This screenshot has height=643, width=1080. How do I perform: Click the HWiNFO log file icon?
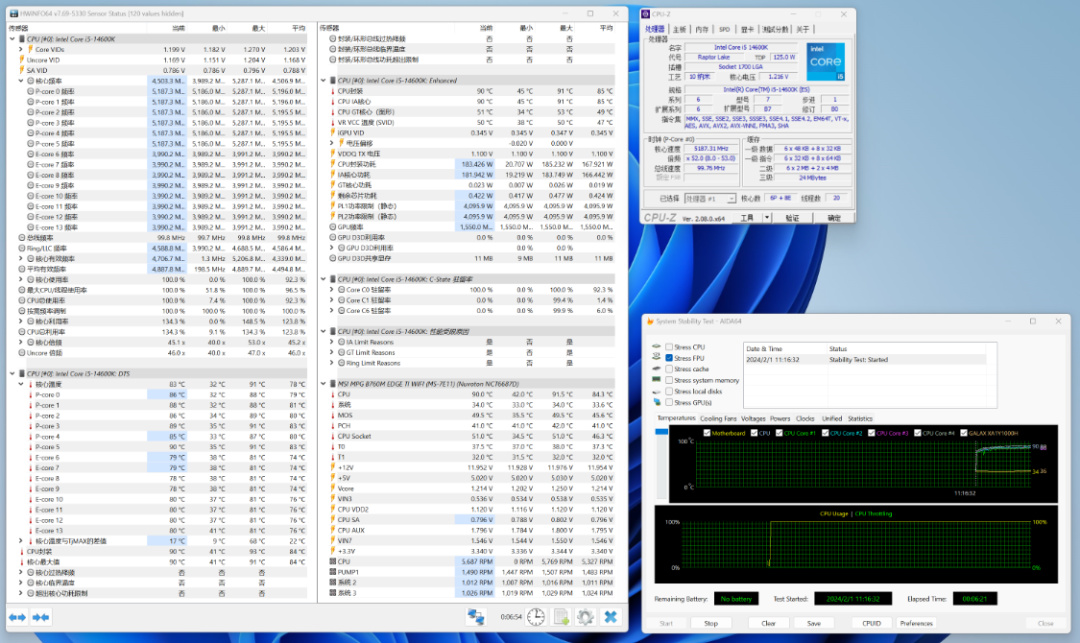click(562, 617)
